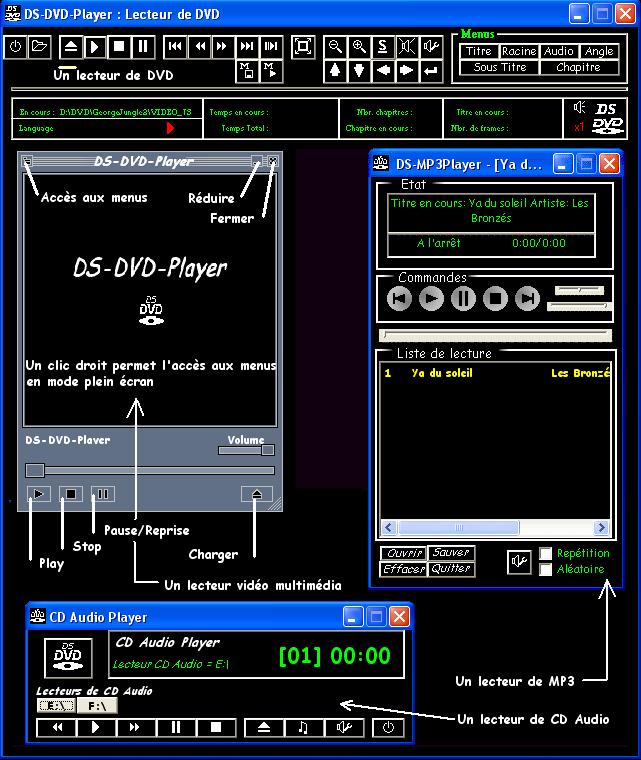Open the music note tracks icon in CD Audio Player
The height and width of the screenshot is (760, 641).
(x=303, y=728)
